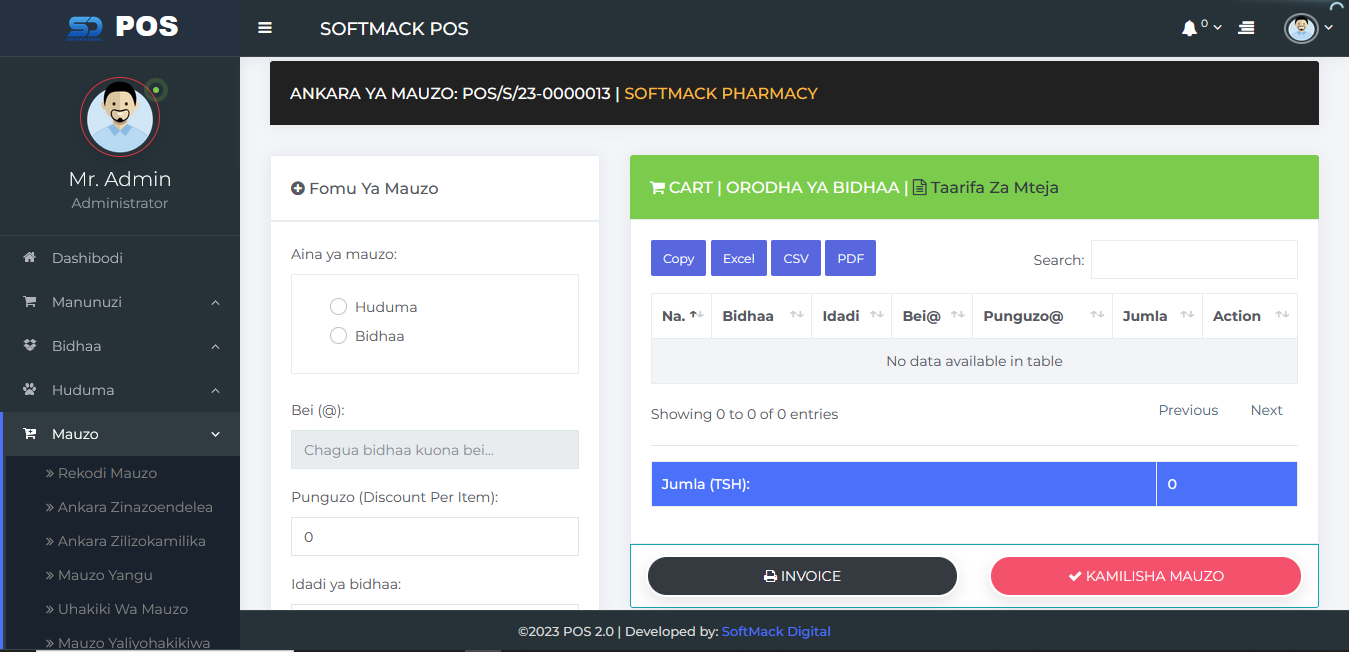1349x652 pixels.
Task: Select the Bidhaa radio button
Action: (338, 336)
